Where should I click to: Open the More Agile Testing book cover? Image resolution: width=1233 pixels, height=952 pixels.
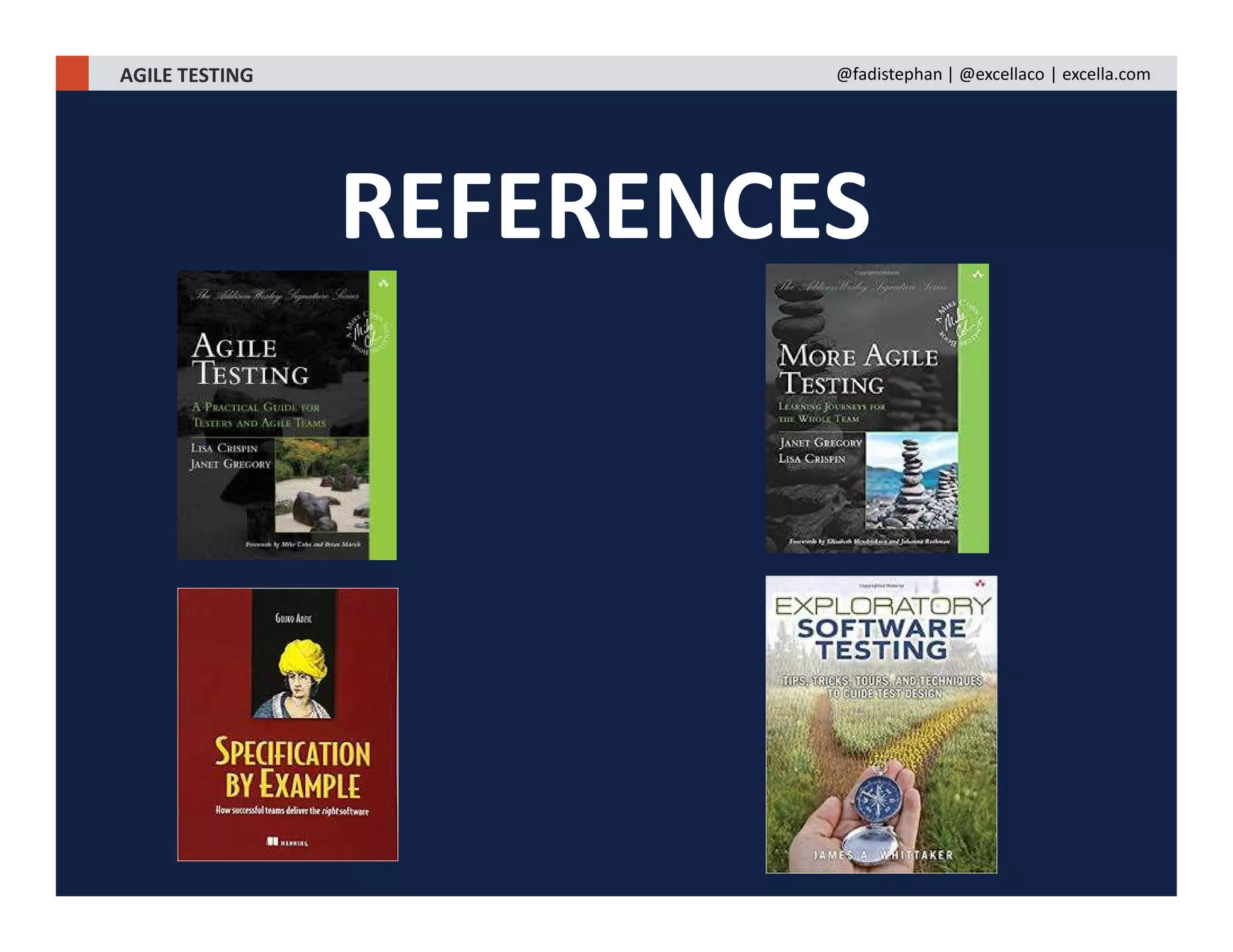(877, 408)
